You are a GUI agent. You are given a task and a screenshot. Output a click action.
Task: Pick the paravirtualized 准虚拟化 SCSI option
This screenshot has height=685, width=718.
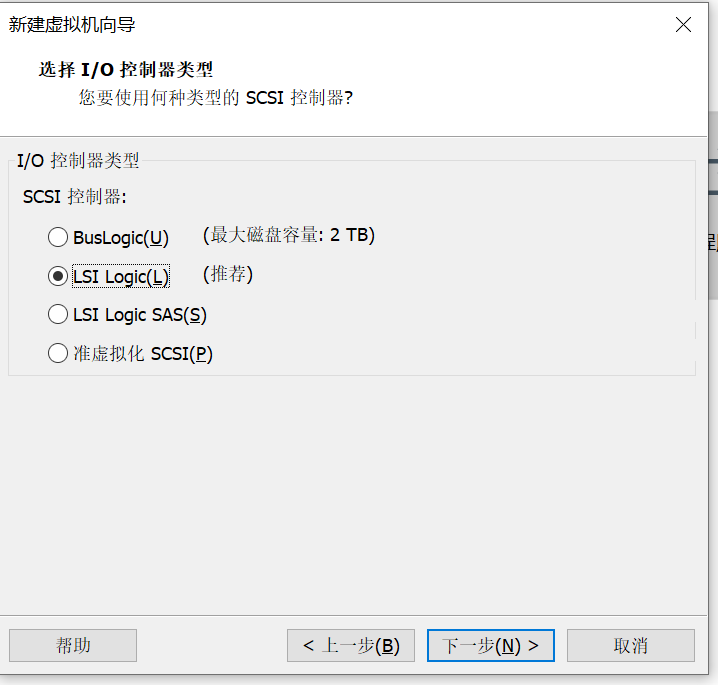[x=58, y=353]
